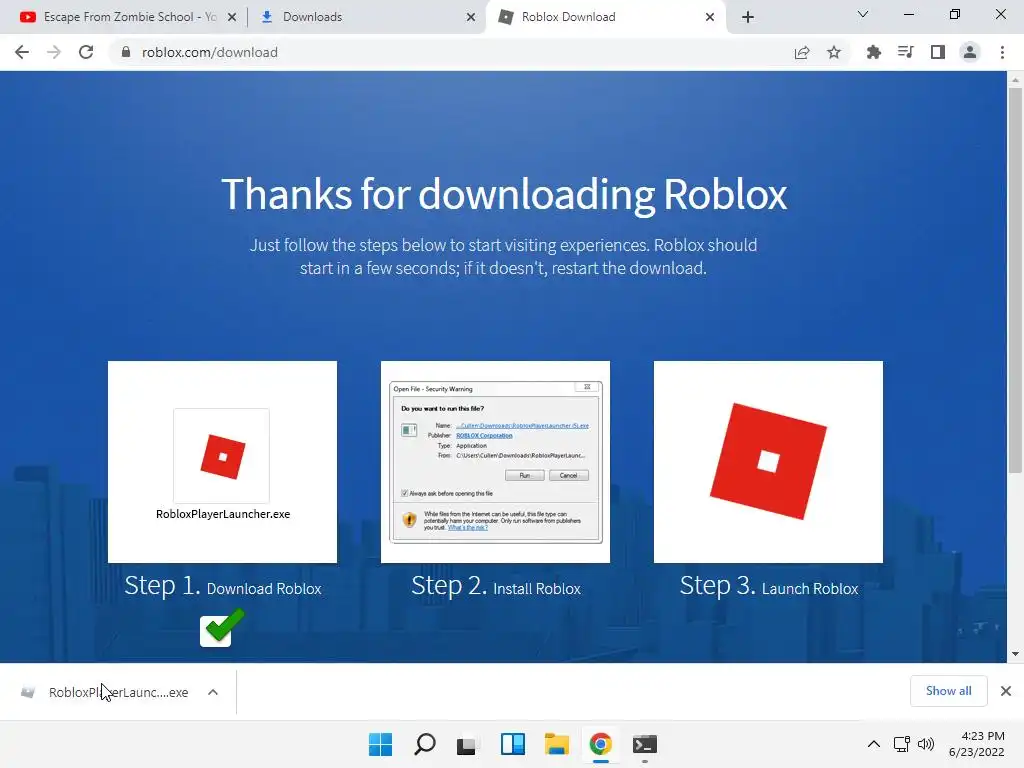The image size is (1024, 768).
Task: Expand download item options chevron
Action: [x=213, y=692]
